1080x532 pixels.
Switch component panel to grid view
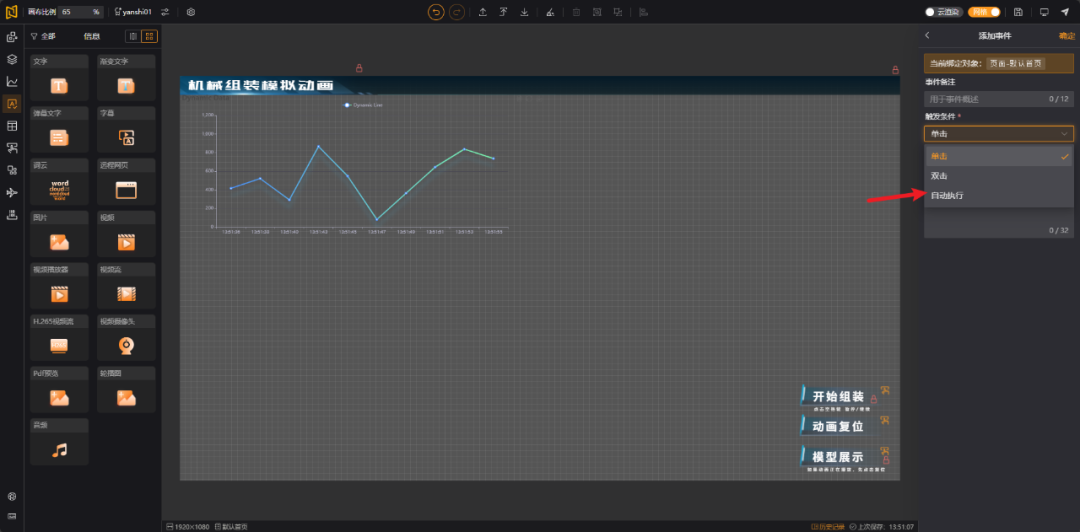(149, 37)
